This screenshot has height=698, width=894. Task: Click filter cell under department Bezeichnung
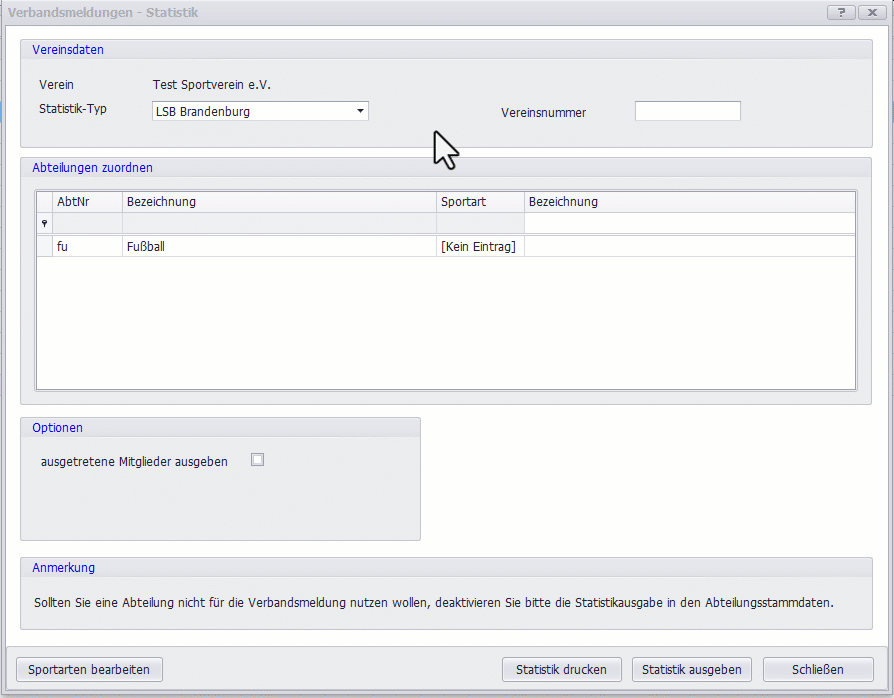point(278,224)
